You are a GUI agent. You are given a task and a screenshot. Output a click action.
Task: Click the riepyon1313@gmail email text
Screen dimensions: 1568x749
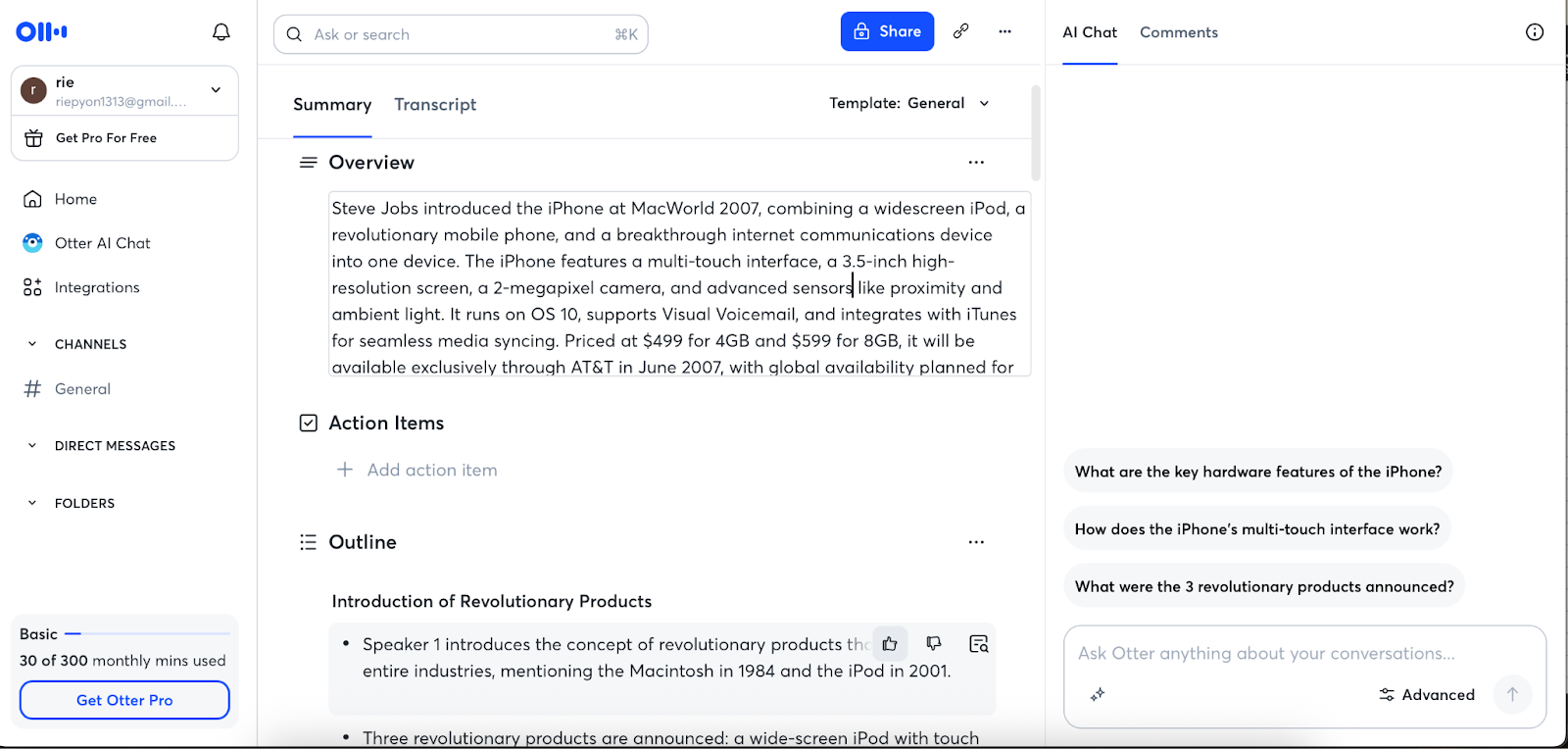coord(121,102)
